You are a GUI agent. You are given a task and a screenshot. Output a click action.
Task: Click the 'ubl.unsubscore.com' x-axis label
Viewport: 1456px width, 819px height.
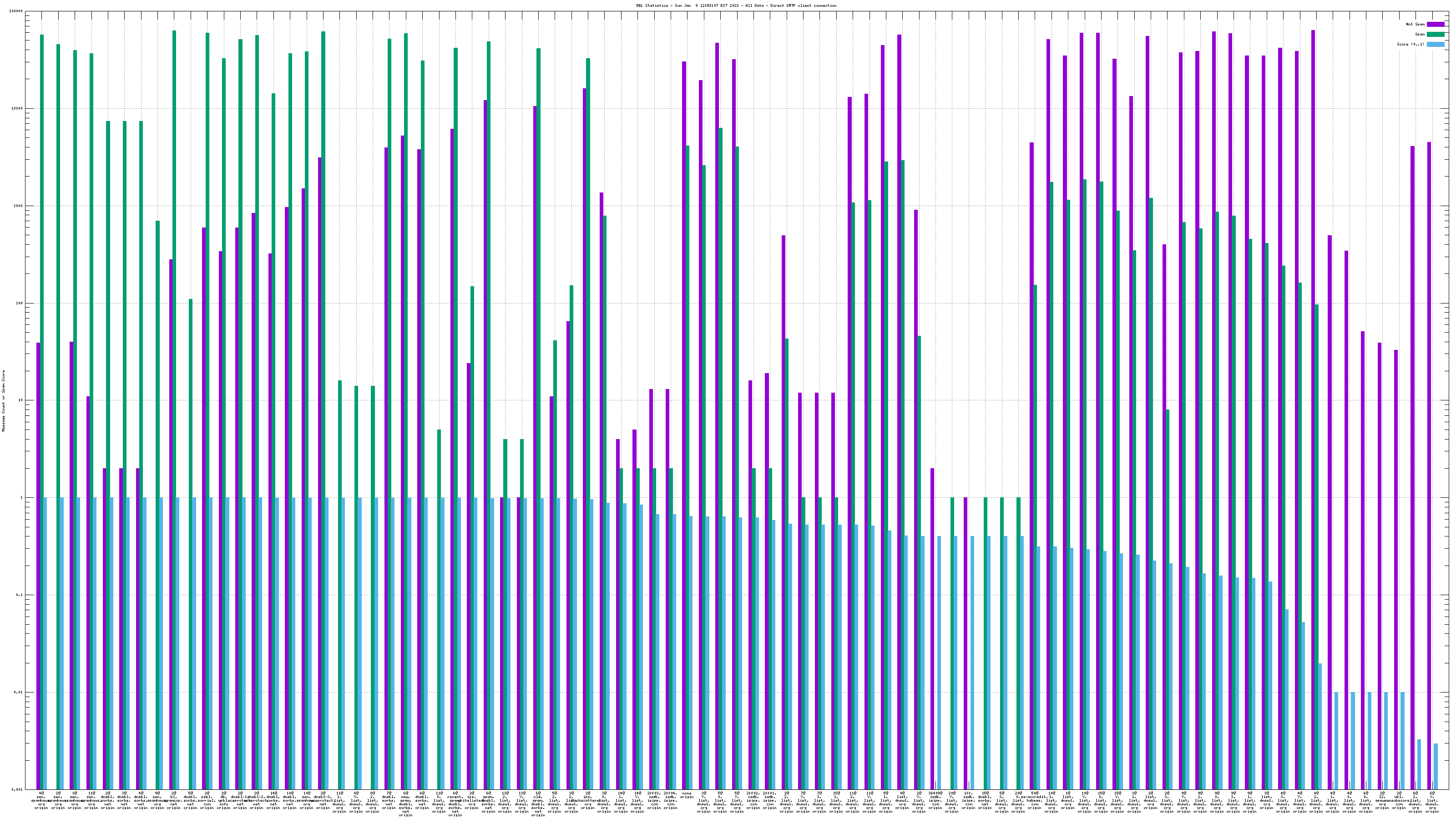[1399, 799]
